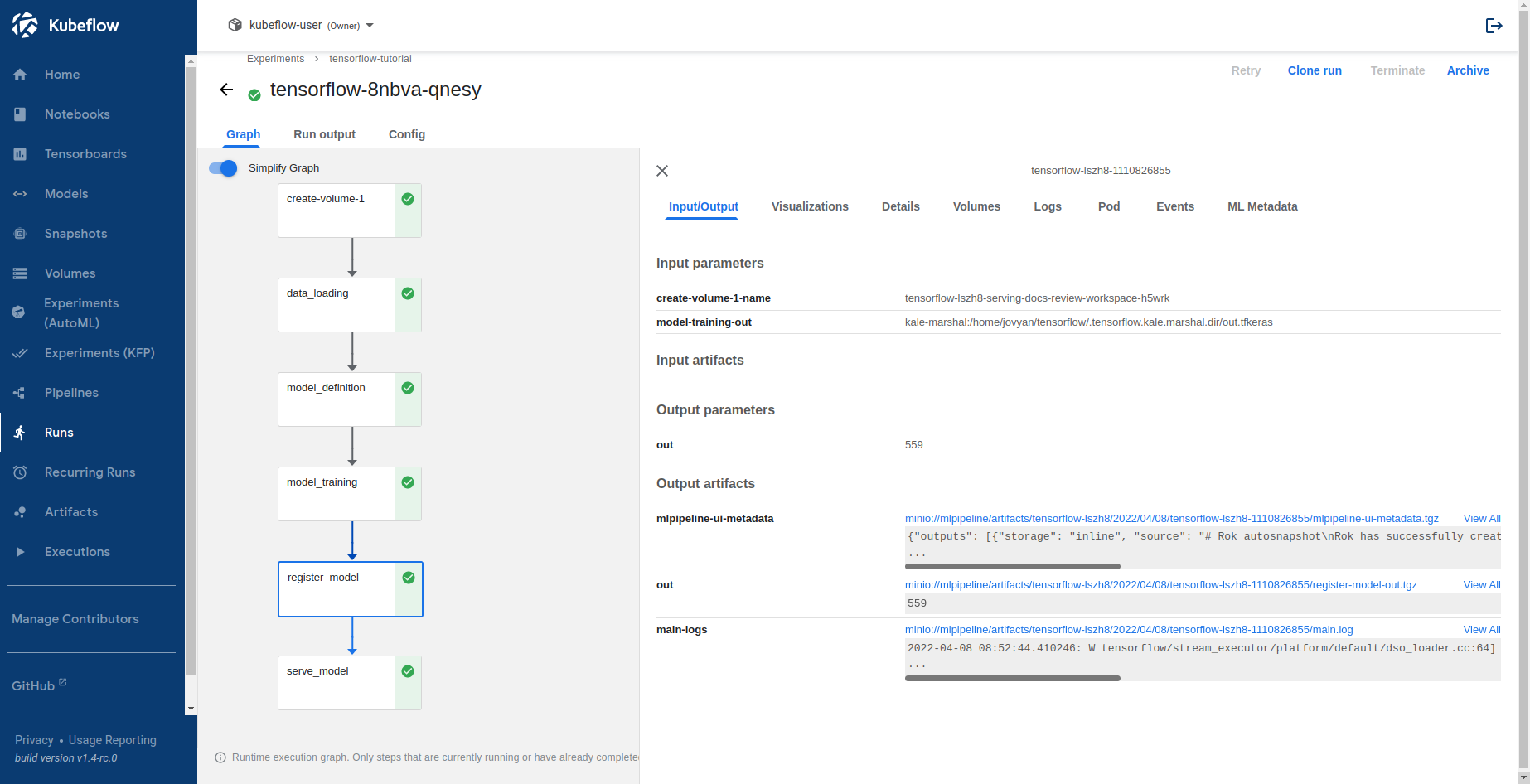Click the Experiments (AutoML) sidebar icon

click(18, 312)
